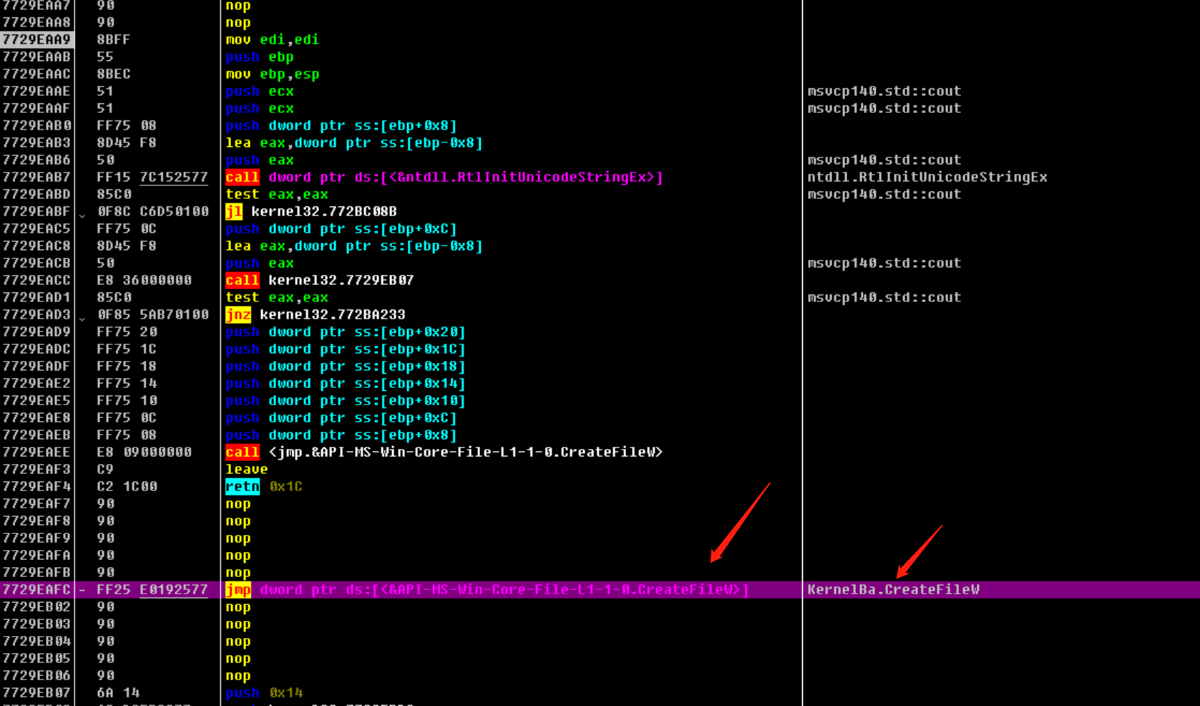Image resolution: width=1200 pixels, height=706 pixels.
Task: Select 'lea eax' instruction at 7729EAC8
Action: 354,246
